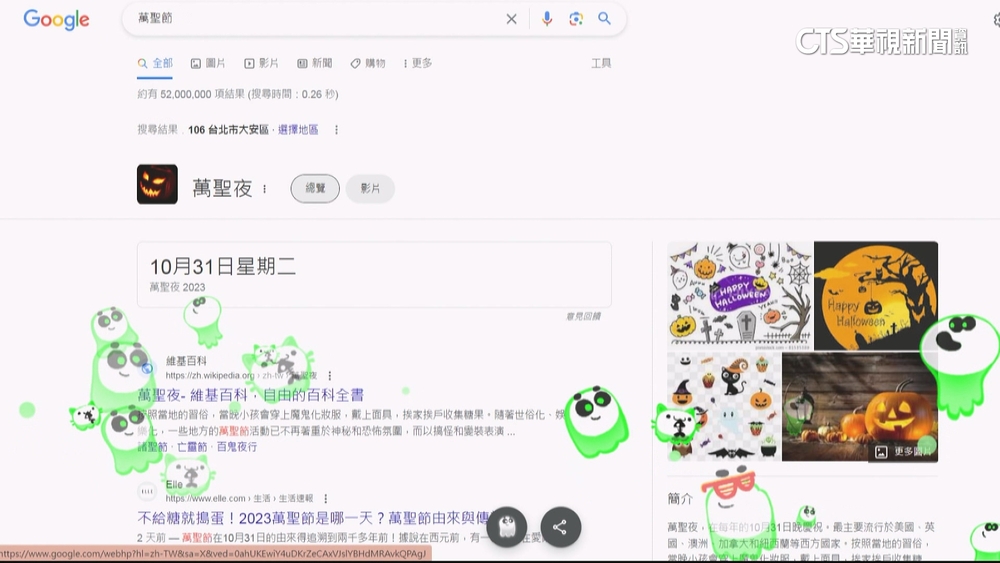Click the 意見回饋 feedback link
The width and height of the screenshot is (1000, 563).
click(583, 316)
